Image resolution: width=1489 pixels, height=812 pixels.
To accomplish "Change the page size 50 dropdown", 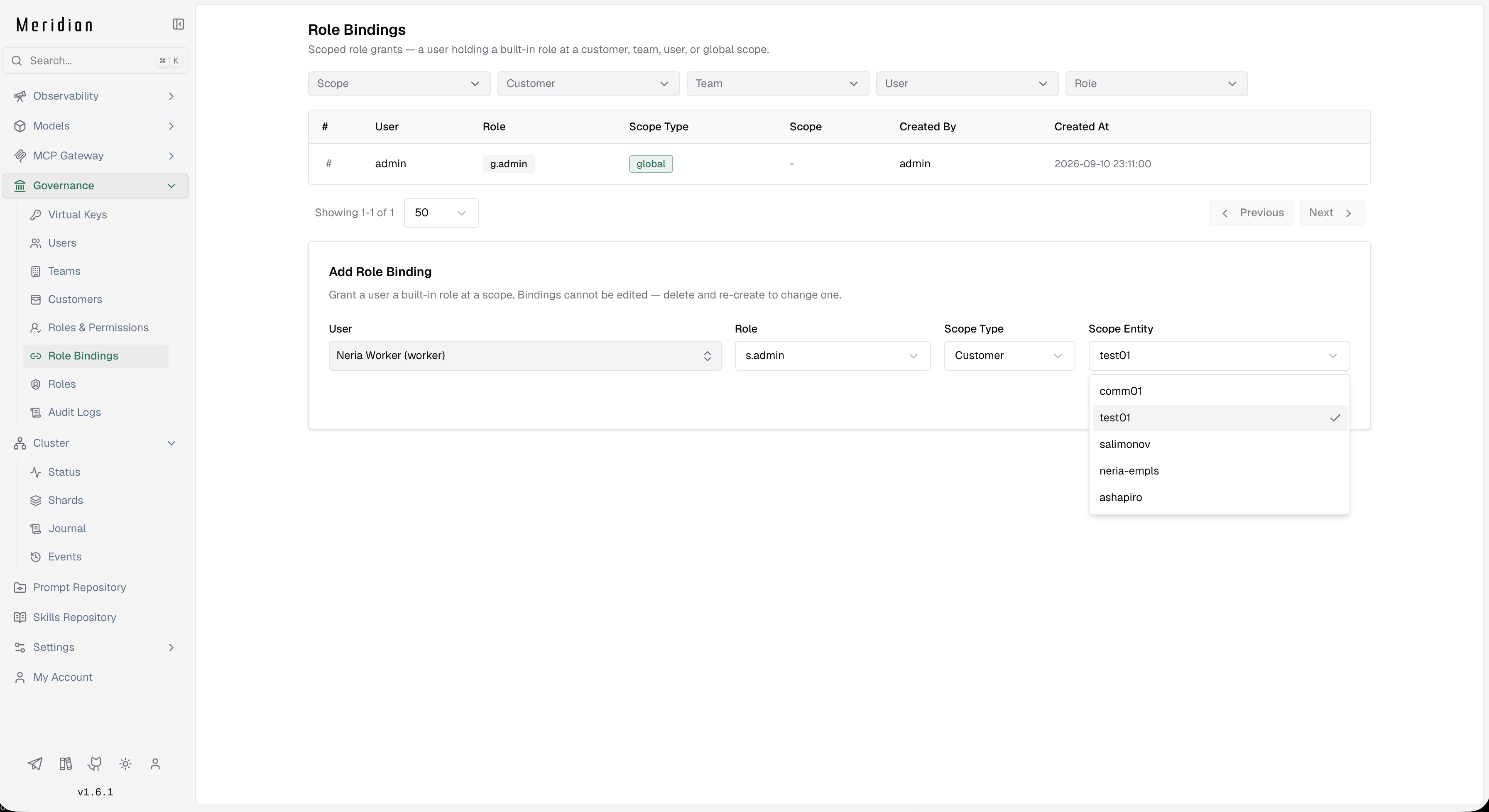I will (x=441, y=213).
